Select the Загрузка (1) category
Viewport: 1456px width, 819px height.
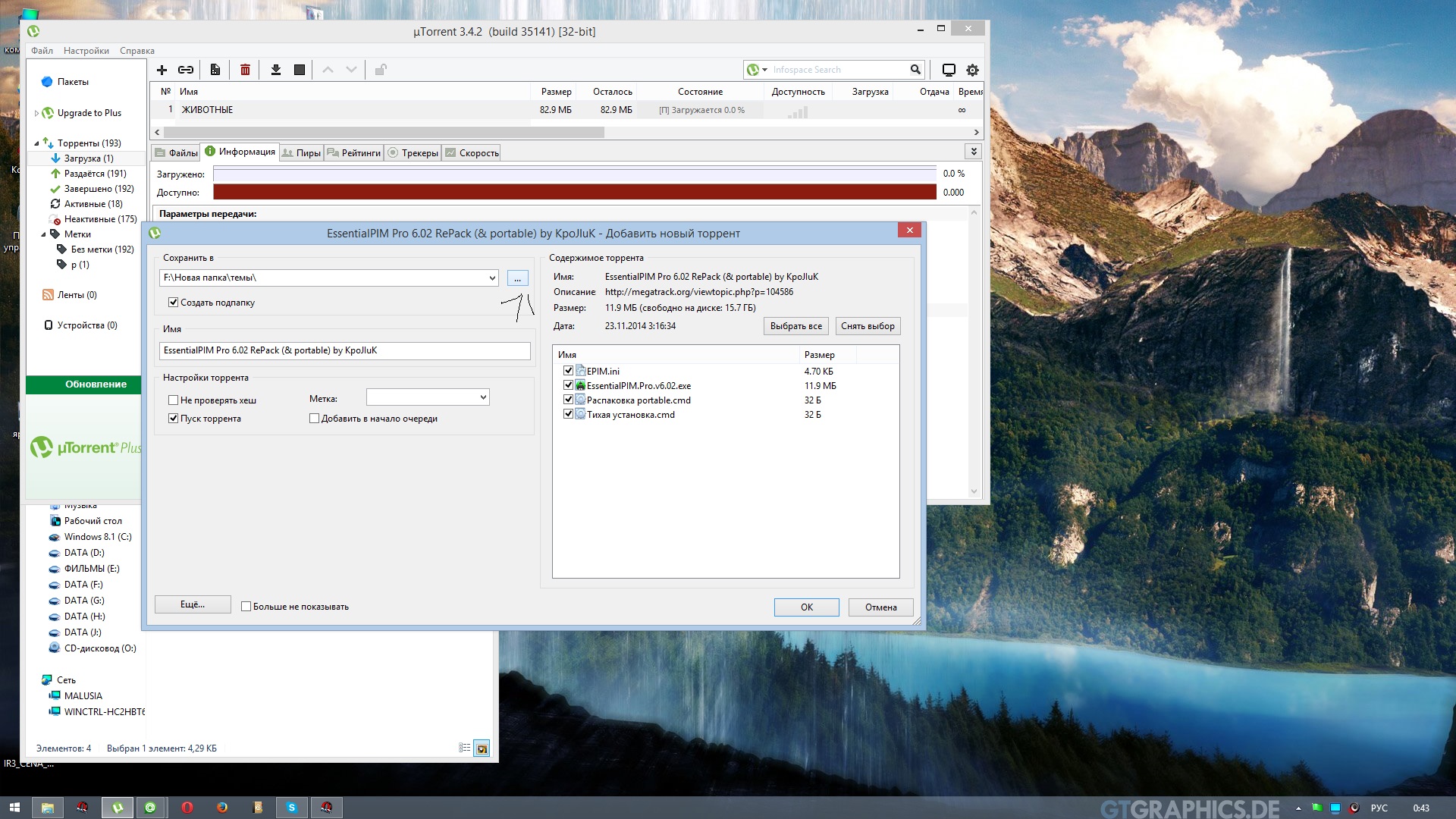click(89, 158)
